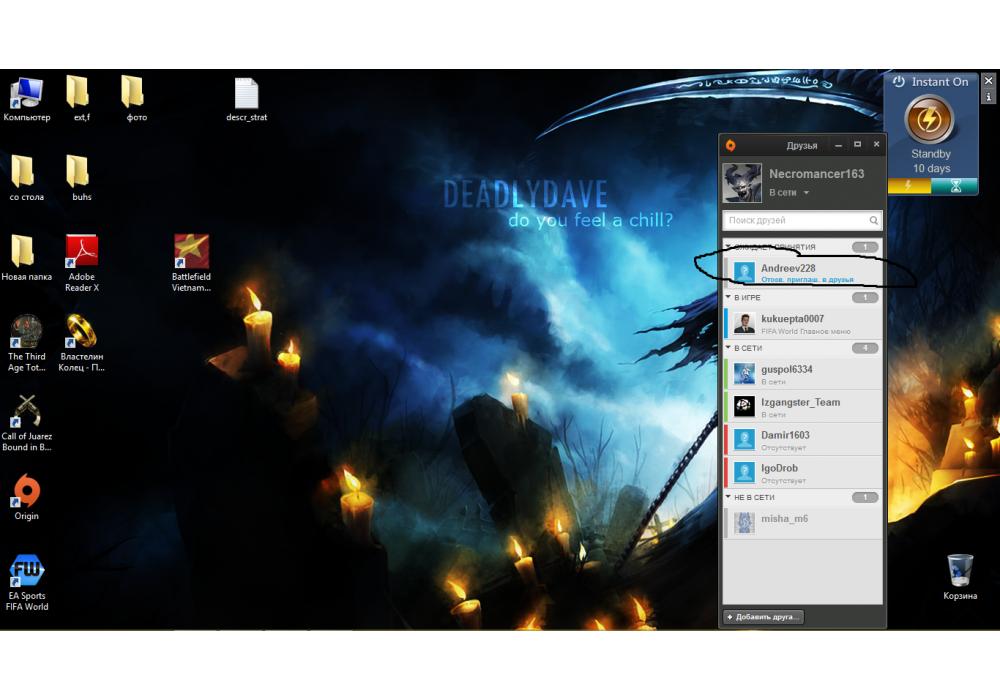Click the Standby 10 days text
1000x700 pixels.
[x=931, y=161]
